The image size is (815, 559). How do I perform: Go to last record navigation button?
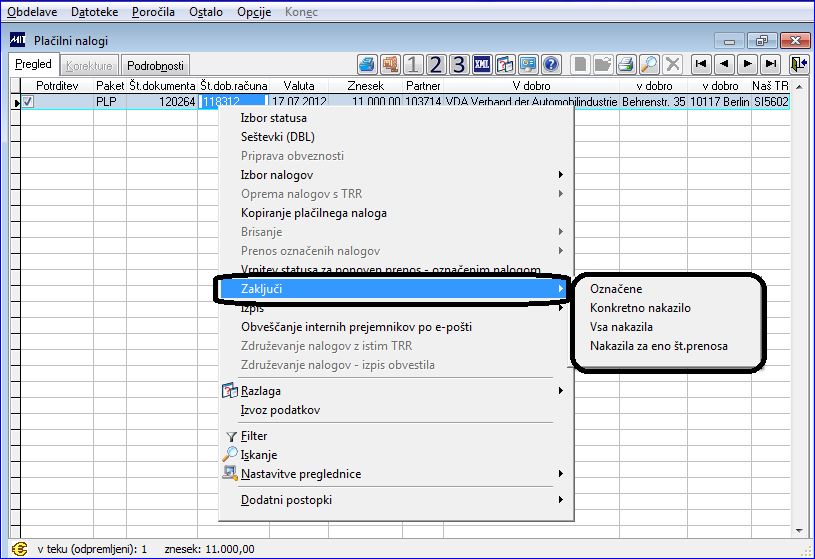coord(771,64)
